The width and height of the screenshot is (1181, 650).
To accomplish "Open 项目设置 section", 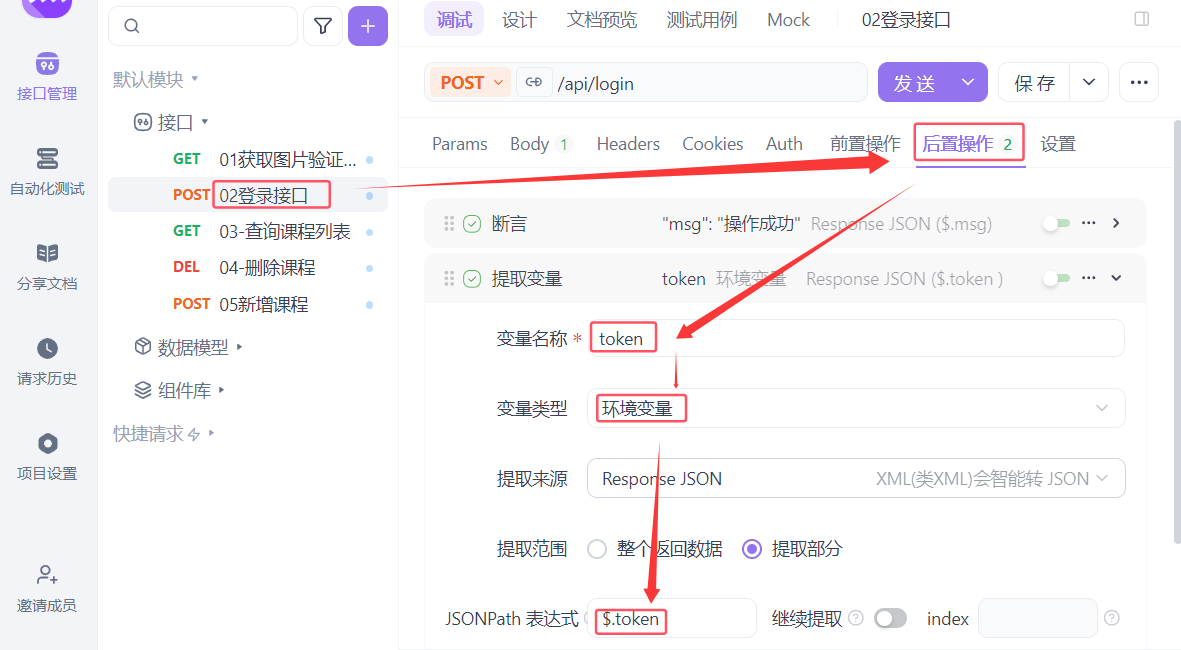I will (47, 456).
